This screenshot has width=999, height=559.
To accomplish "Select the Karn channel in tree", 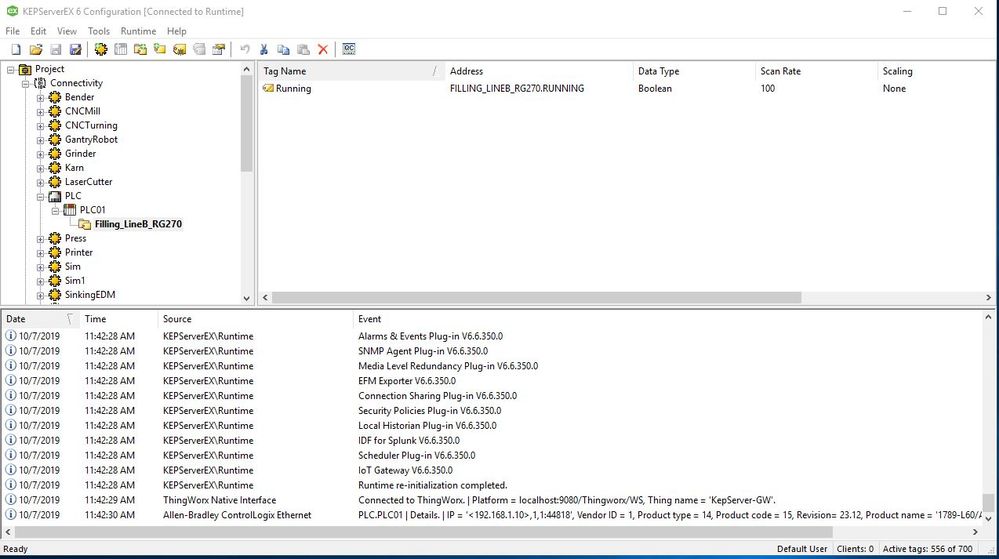I will point(74,168).
